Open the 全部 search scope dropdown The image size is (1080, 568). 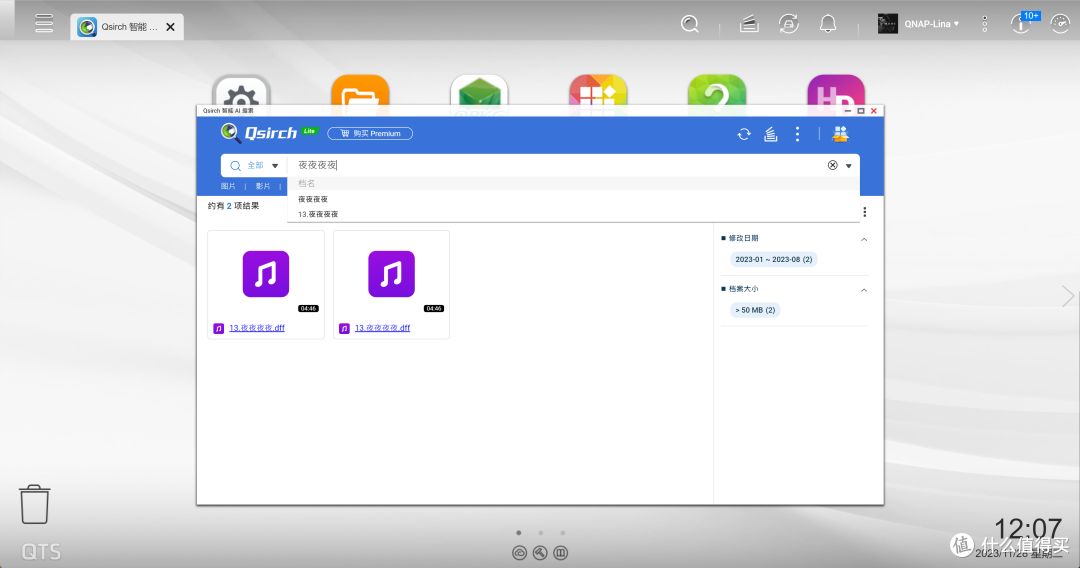[254, 165]
